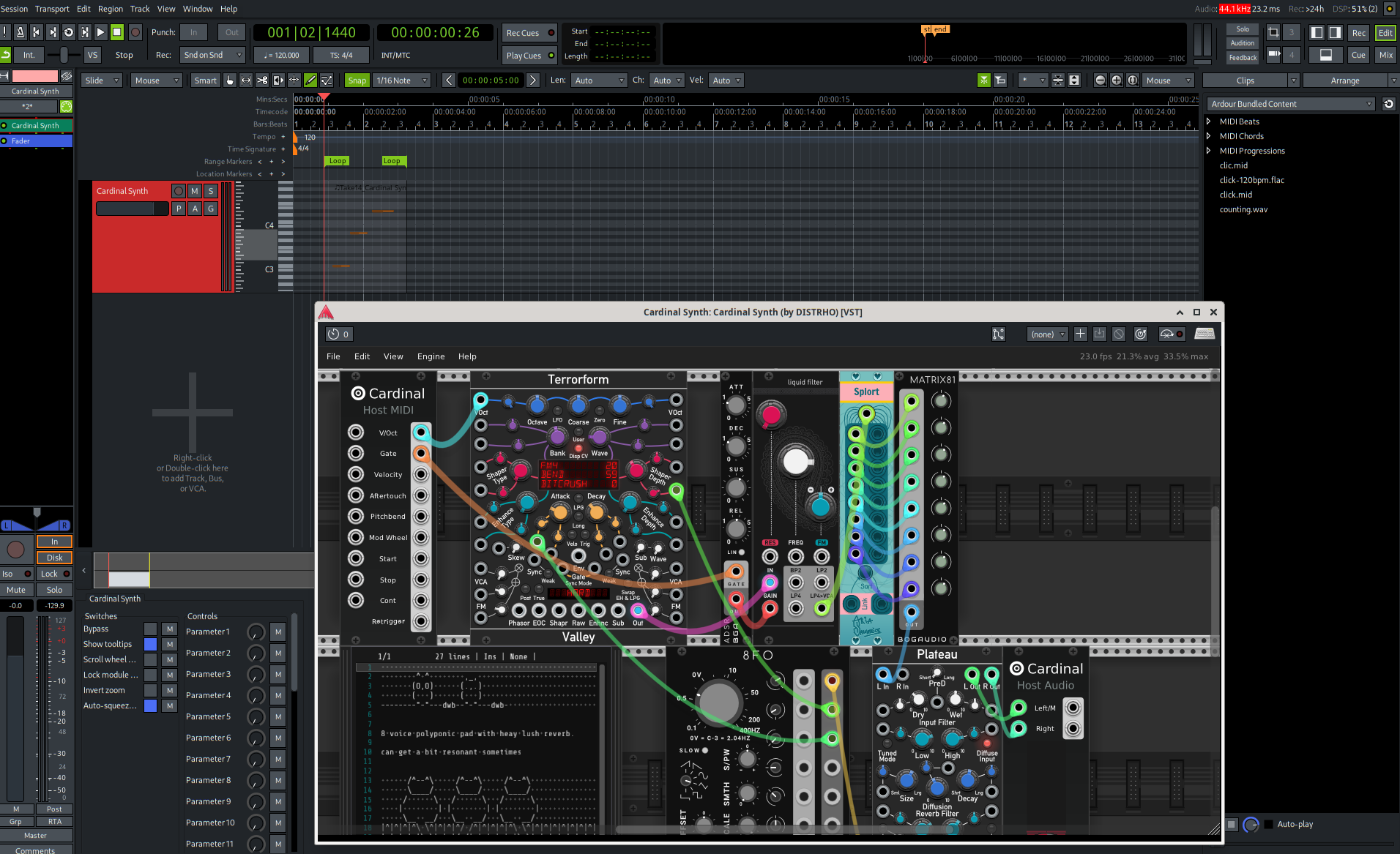Screen dimensions: 1400x854
Task: Show plugin on-screen keyboard
Action: tap(1204, 334)
